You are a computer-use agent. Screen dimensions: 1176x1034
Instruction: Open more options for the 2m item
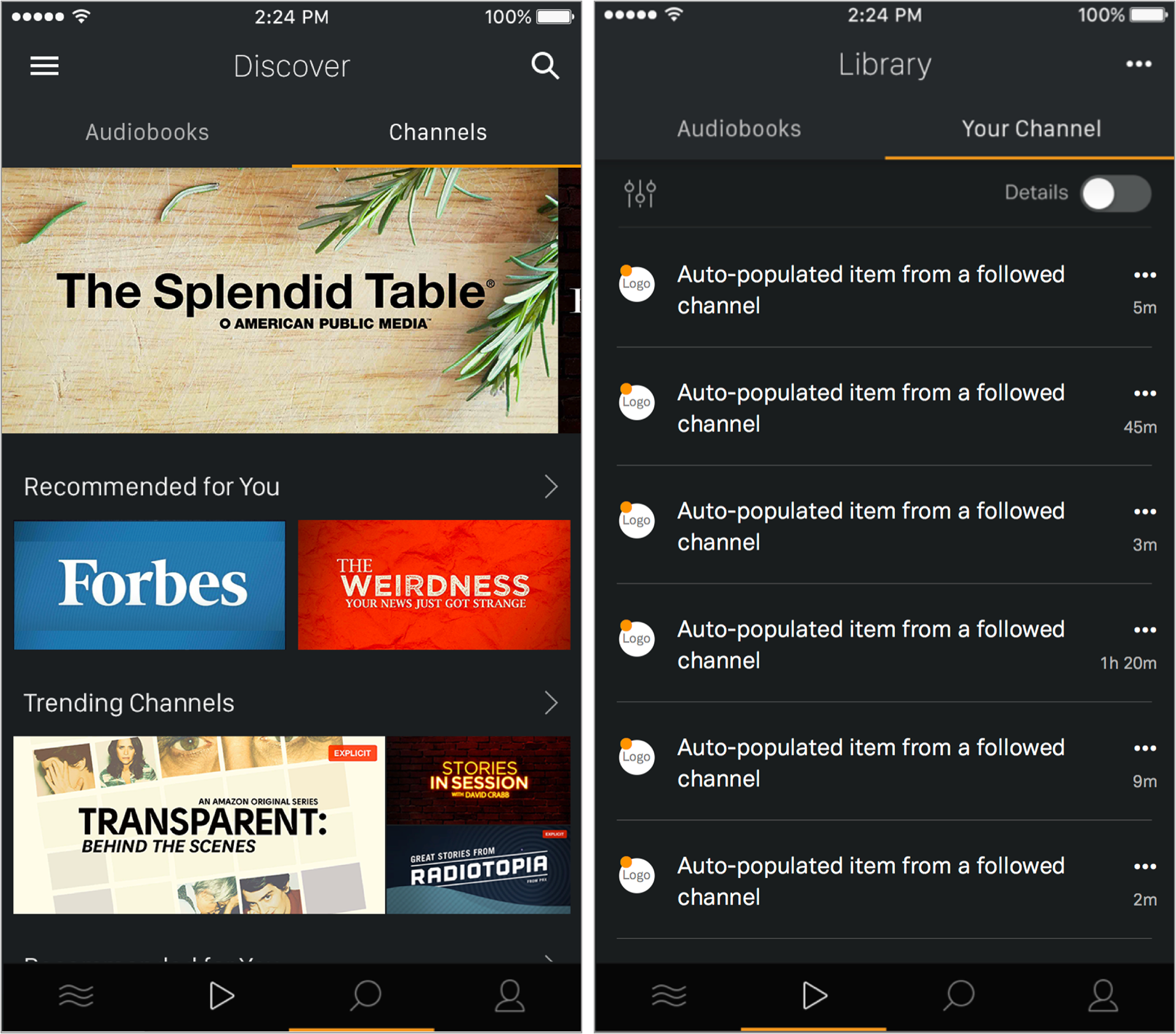pyautogui.click(x=1145, y=866)
